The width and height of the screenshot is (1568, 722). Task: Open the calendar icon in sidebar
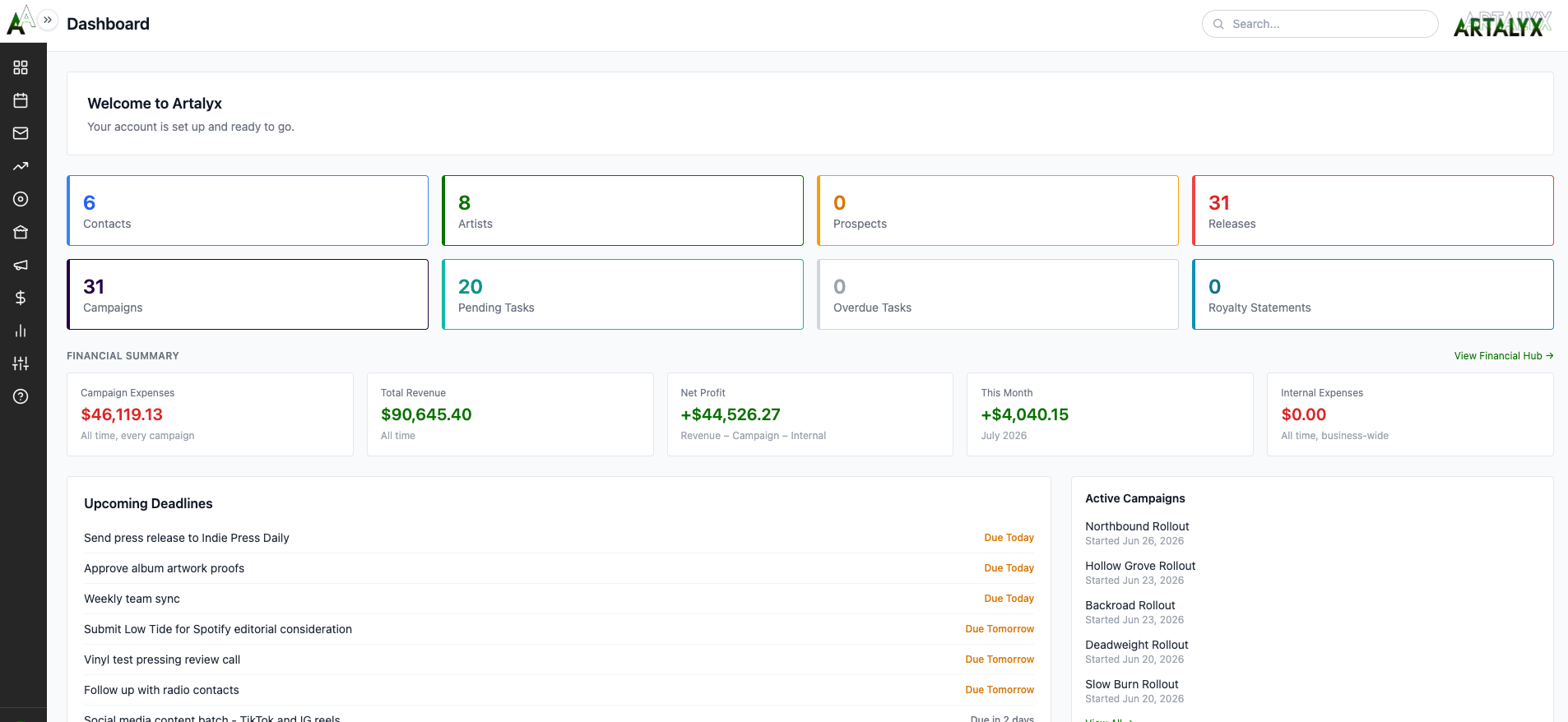pos(21,100)
